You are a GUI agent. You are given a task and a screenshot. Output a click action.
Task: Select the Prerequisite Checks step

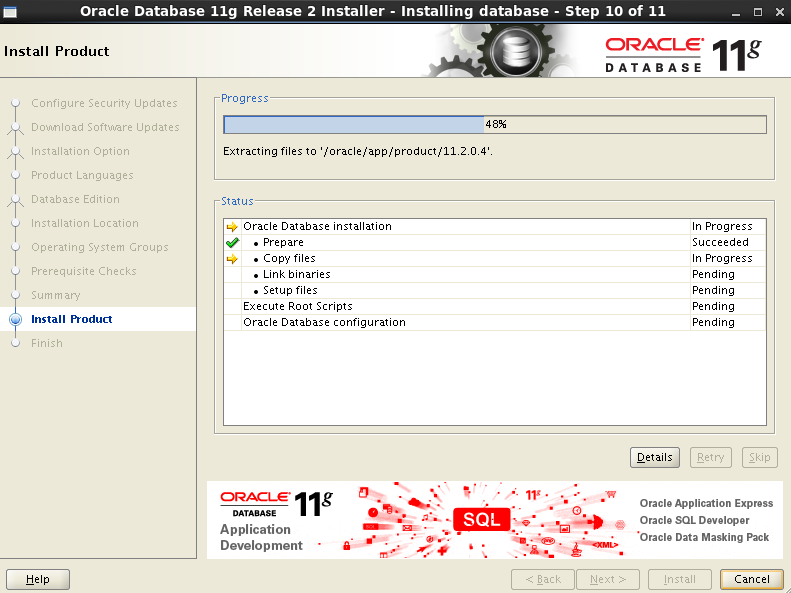[84, 271]
